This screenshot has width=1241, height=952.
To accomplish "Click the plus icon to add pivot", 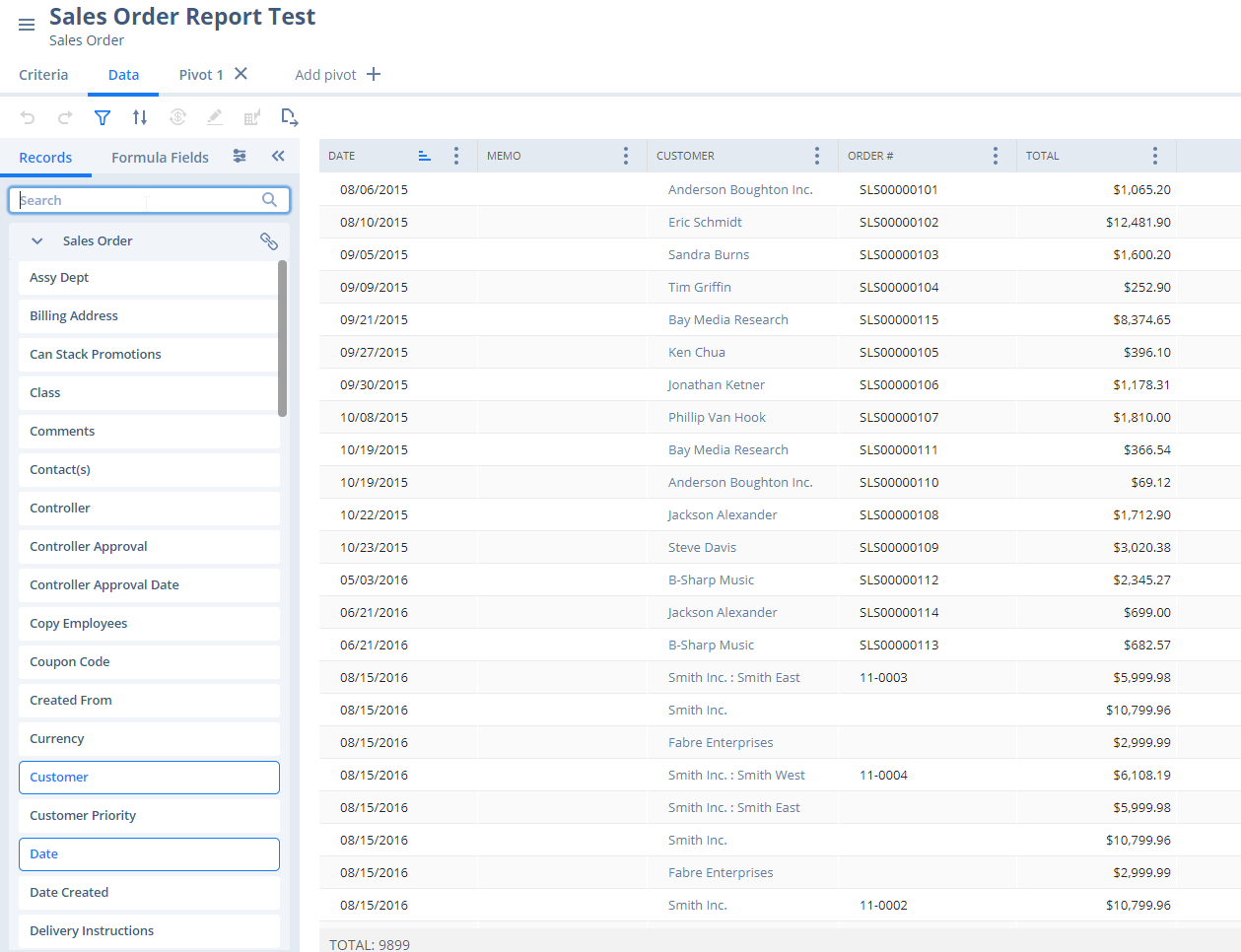I will pyautogui.click(x=374, y=74).
